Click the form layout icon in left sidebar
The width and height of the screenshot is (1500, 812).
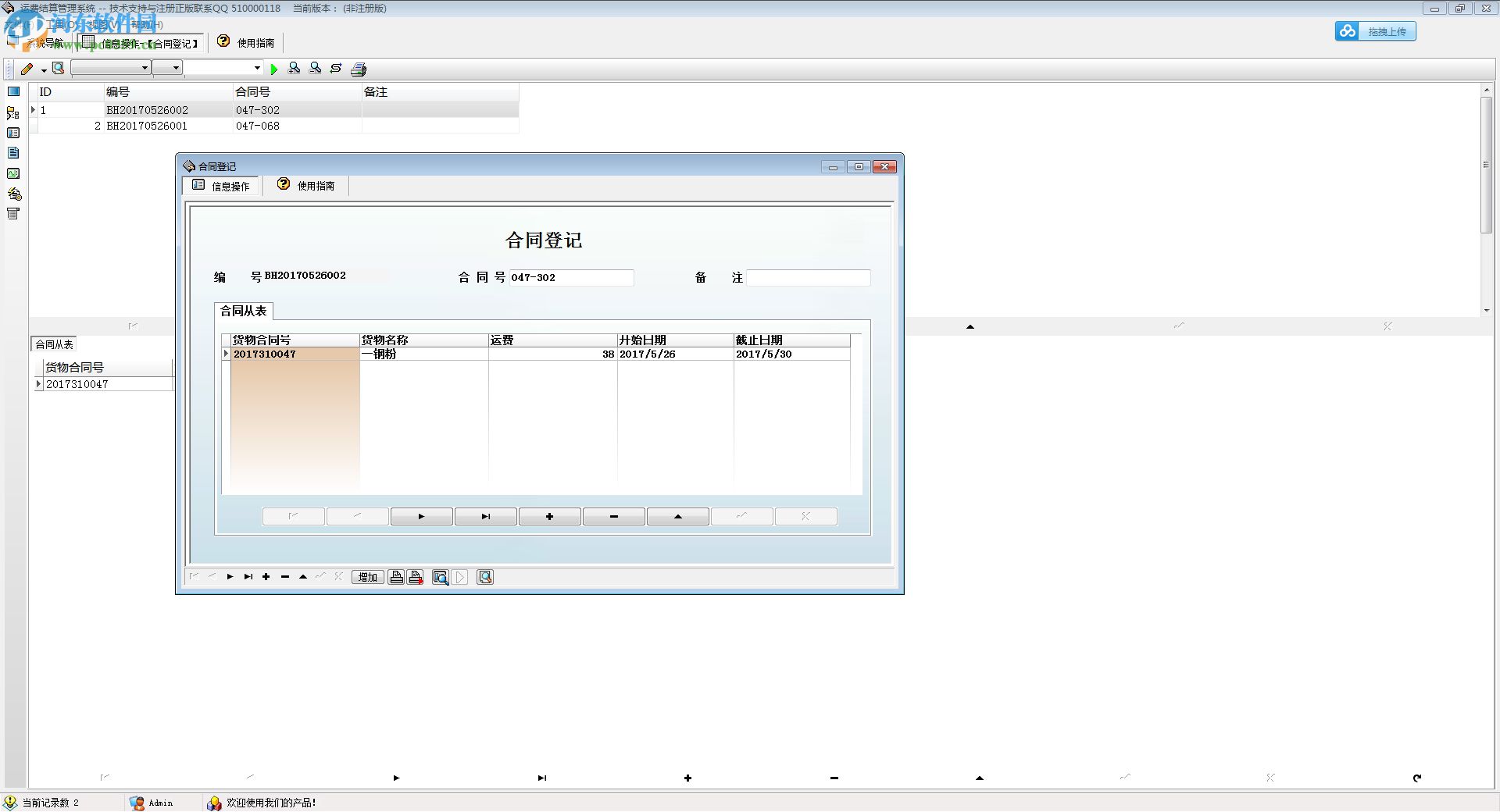[13, 133]
